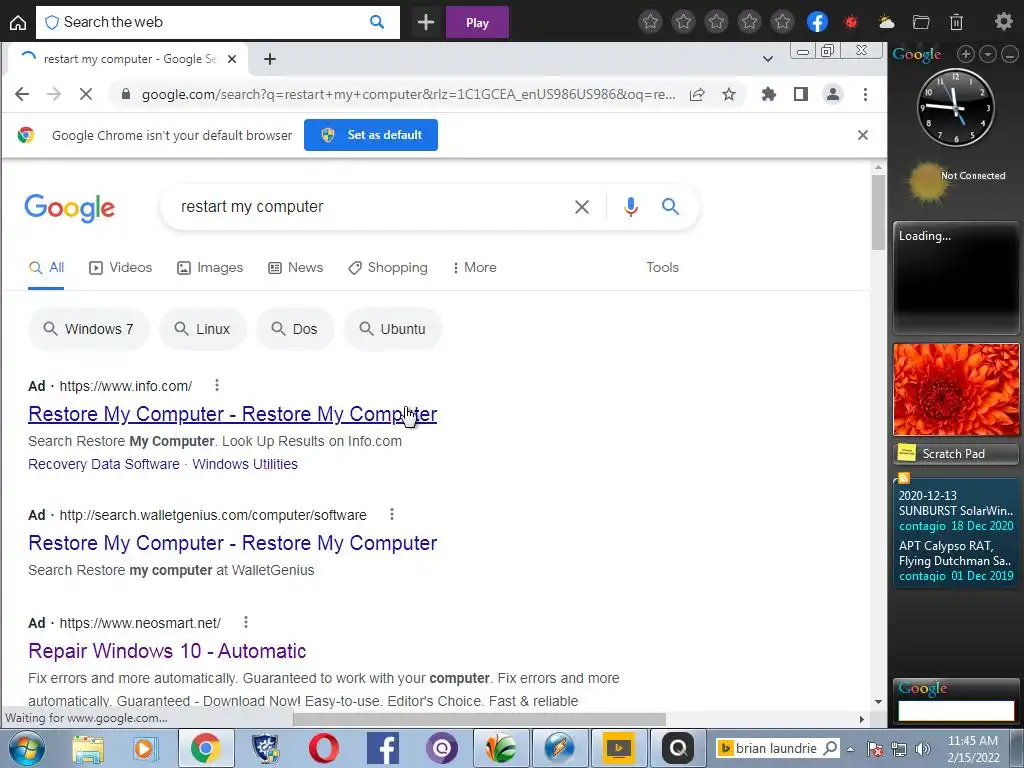Click the volume icon in system tray
The image size is (1024, 768).
[x=923, y=748]
